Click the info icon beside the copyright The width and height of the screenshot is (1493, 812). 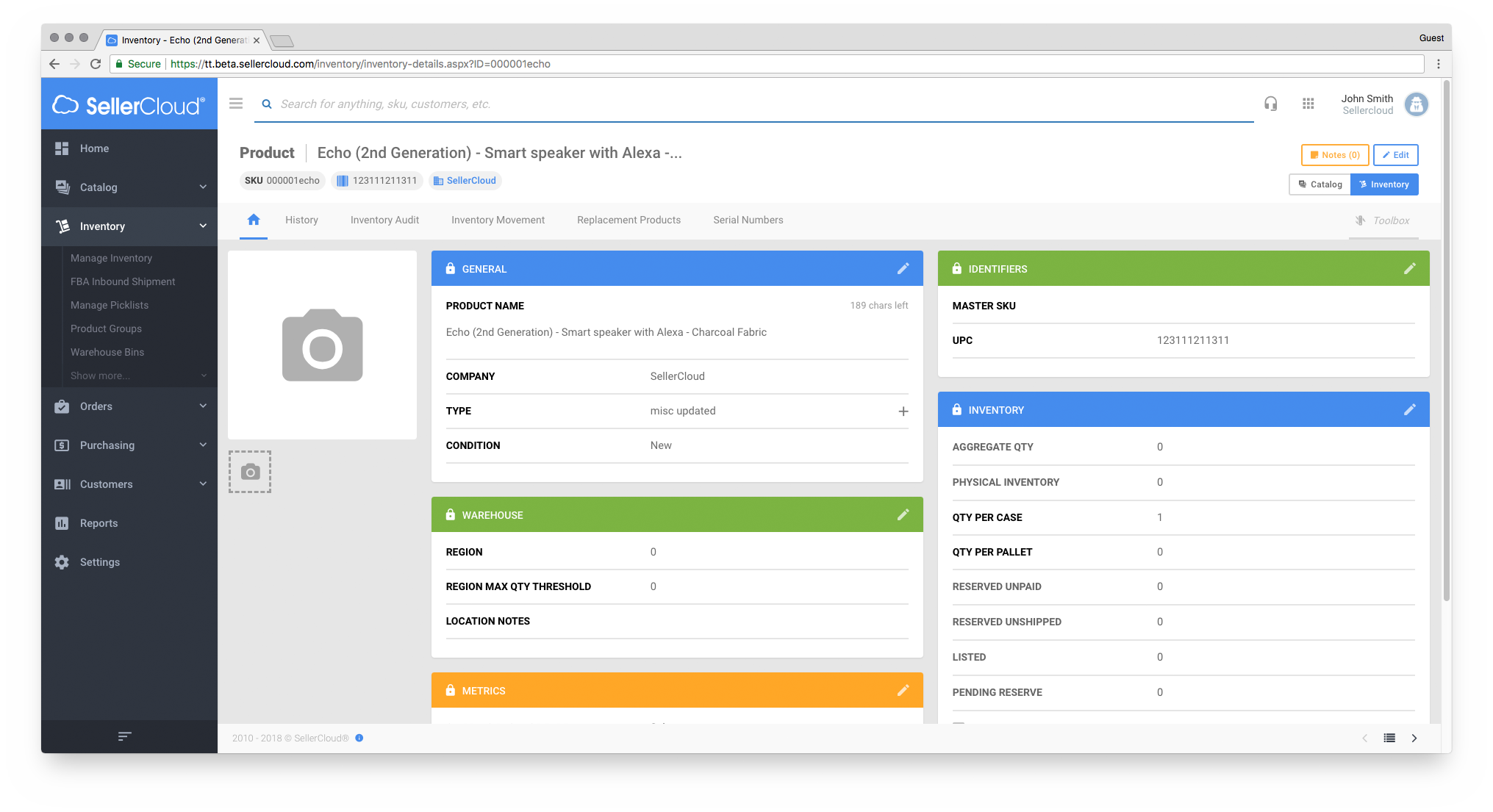point(359,738)
